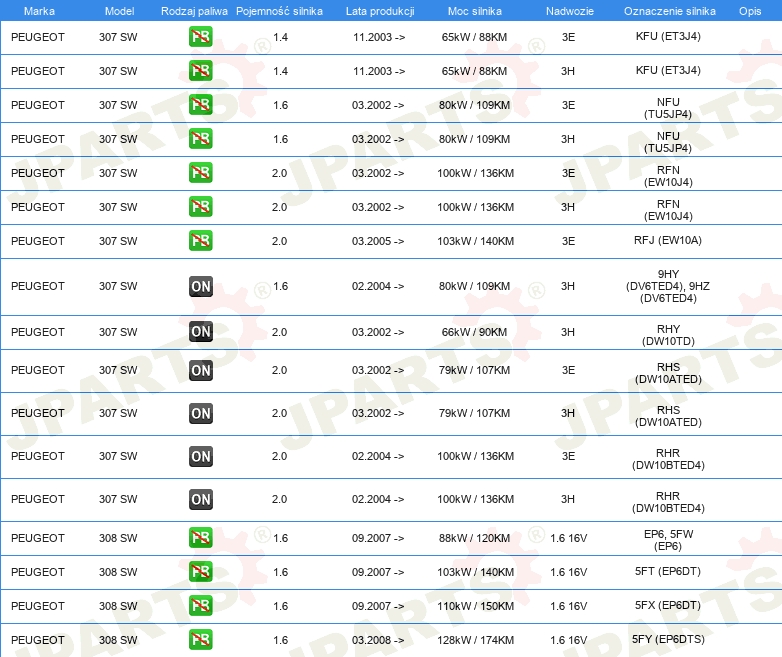Image resolution: width=782 pixels, height=657 pixels.
Task: Click the 5FT (EP6DT) engine code cell
Action: [x=668, y=571]
